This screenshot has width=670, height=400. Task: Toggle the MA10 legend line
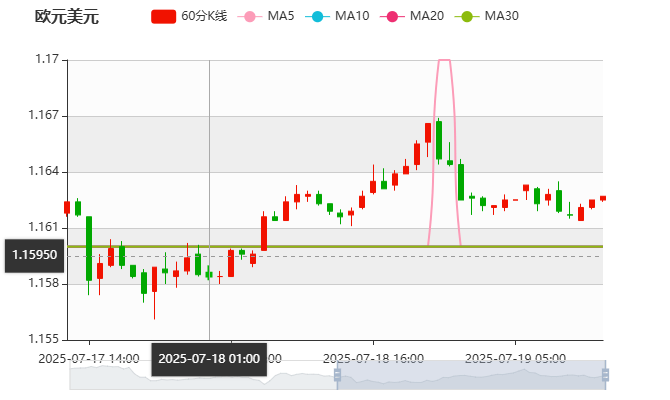pyautogui.click(x=337, y=16)
